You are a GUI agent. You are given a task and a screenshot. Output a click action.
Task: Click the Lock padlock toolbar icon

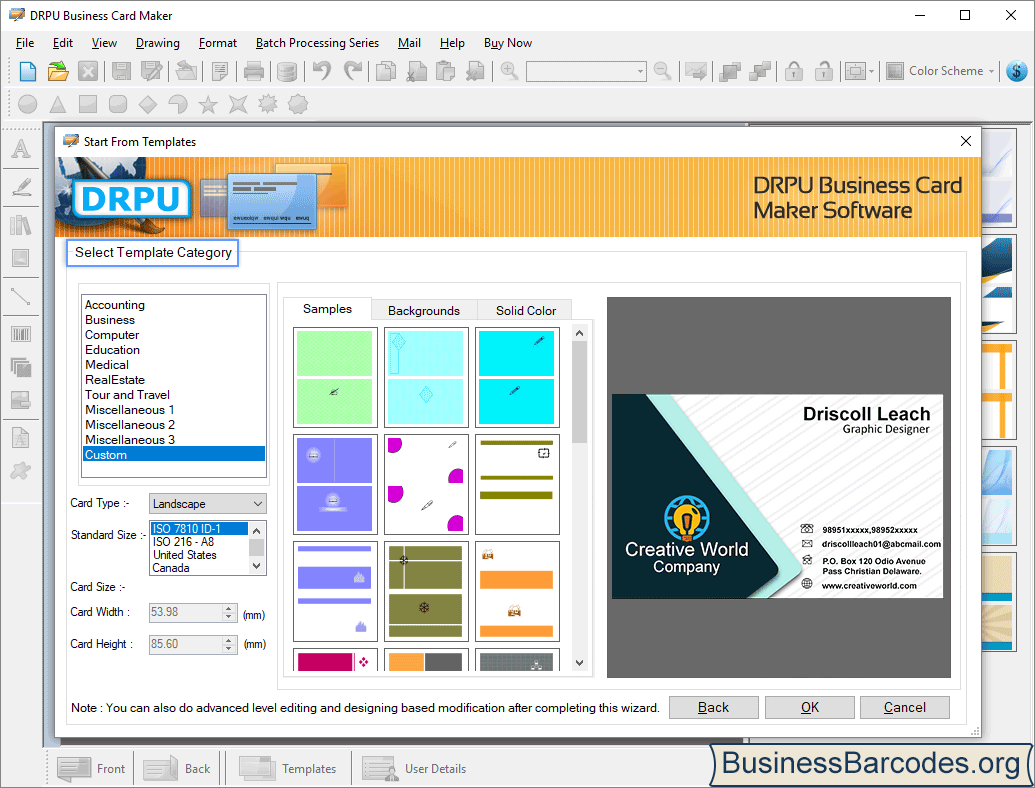point(793,71)
